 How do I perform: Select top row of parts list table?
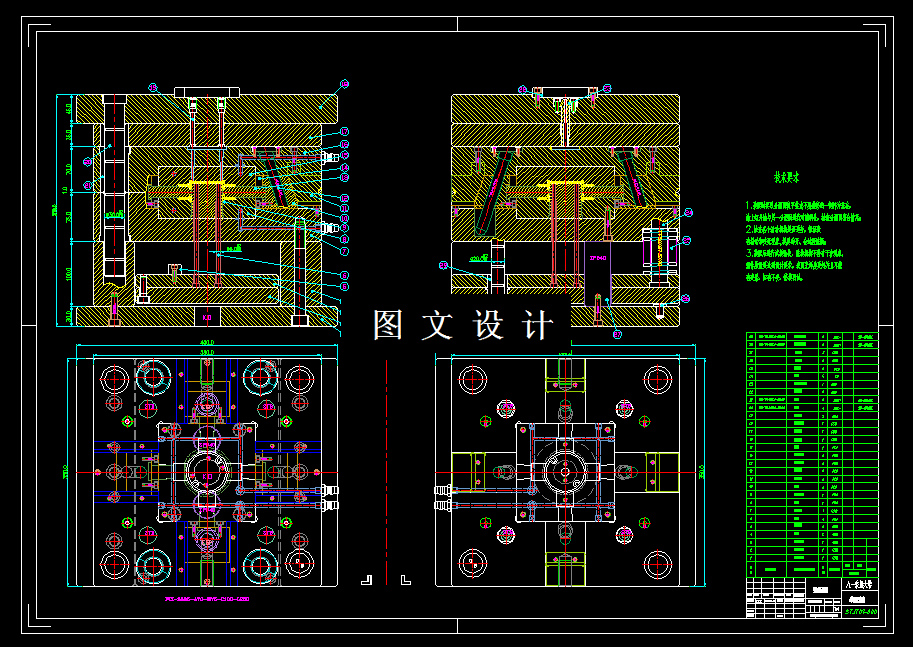click(x=812, y=337)
